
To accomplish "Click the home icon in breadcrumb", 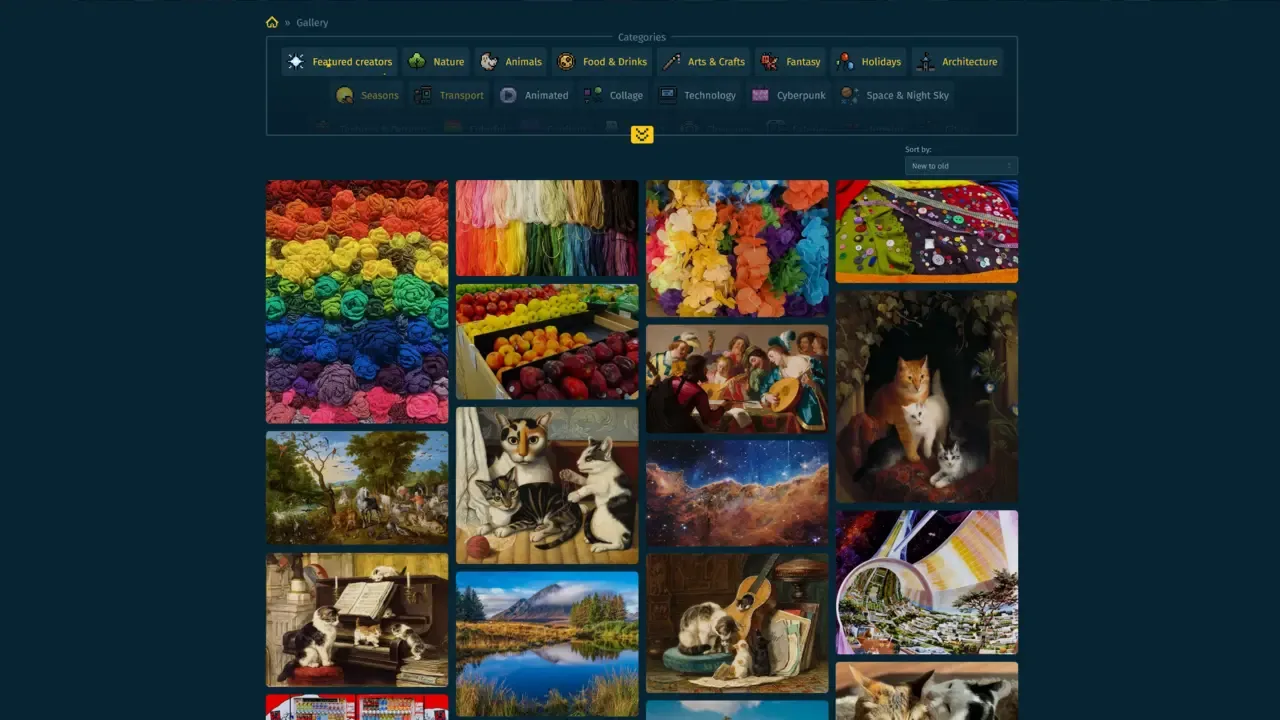I will [272, 22].
